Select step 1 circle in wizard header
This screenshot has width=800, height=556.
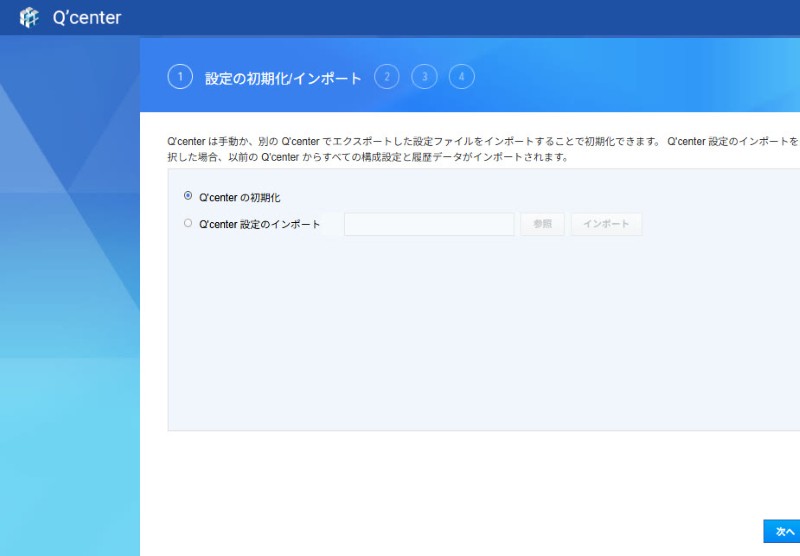tap(180, 77)
